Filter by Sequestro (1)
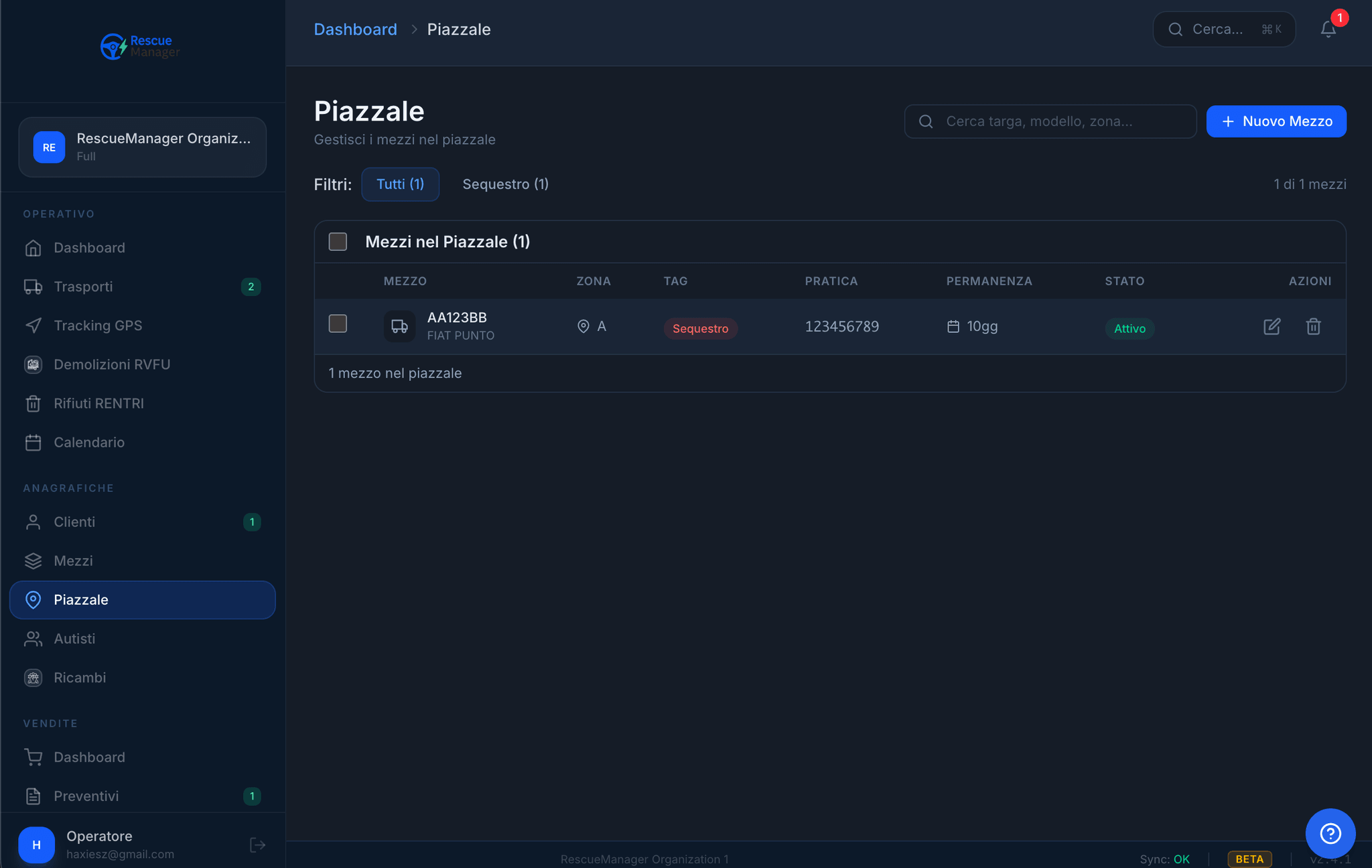The width and height of the screenshot is (1372, 868). coord(505,184)
